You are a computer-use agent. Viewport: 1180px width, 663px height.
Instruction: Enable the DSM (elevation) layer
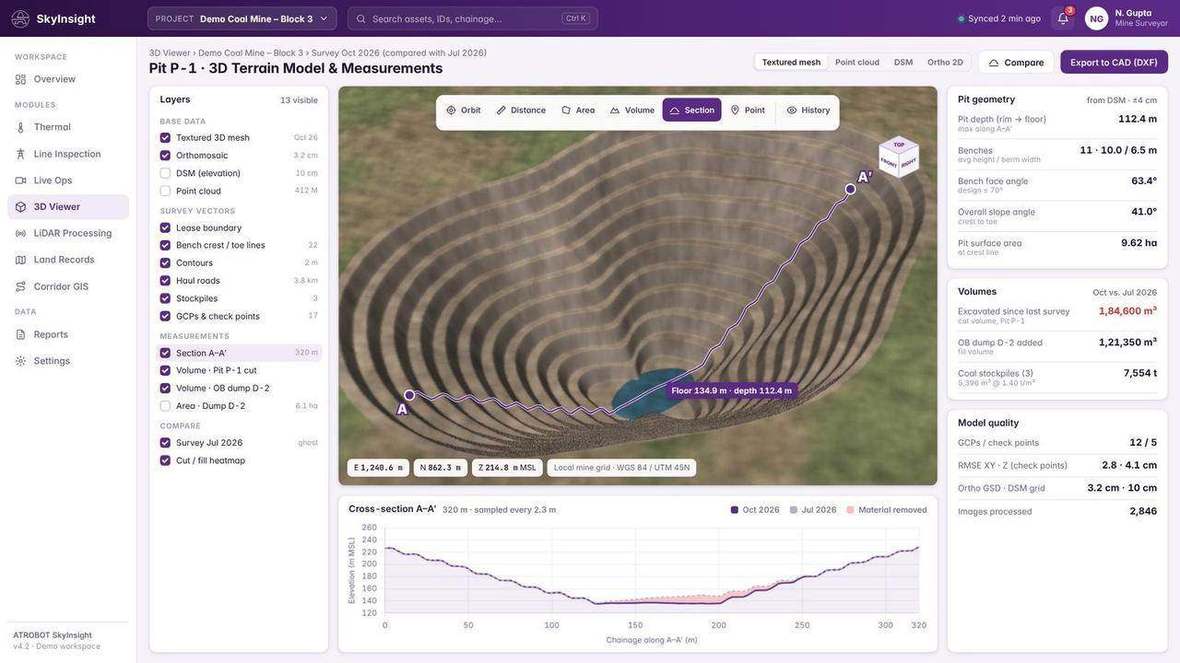pyautogui.click(x=165, y=173)
